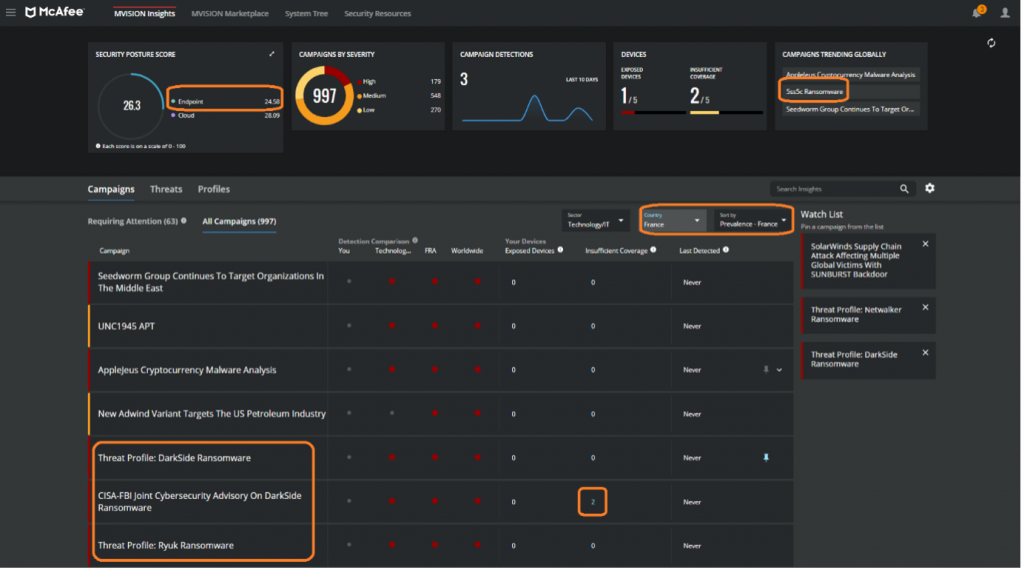The image size is (1024, 570).
Task: Open the user account icon
Action: [x=1005, y=12]
